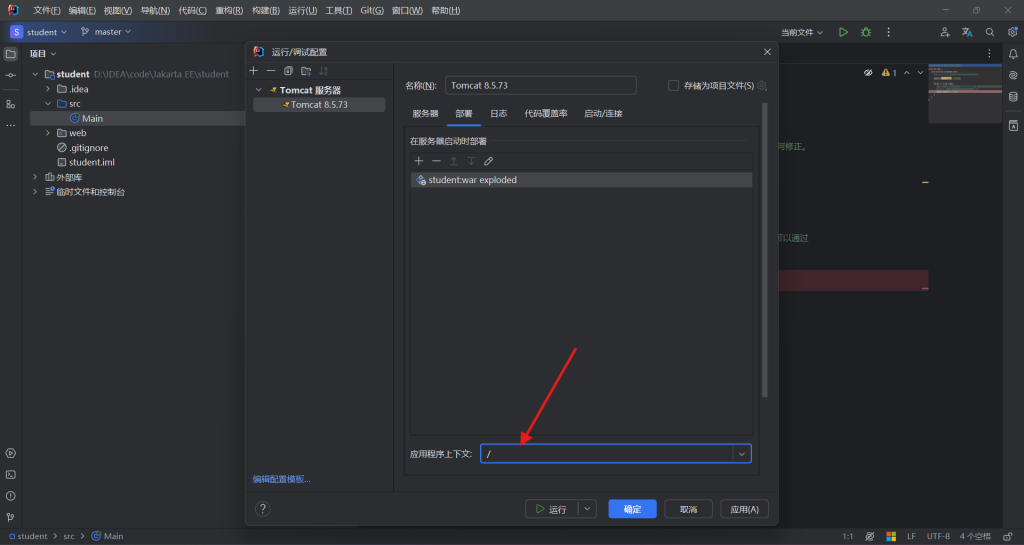Click the application context input field

pos(607,454)
